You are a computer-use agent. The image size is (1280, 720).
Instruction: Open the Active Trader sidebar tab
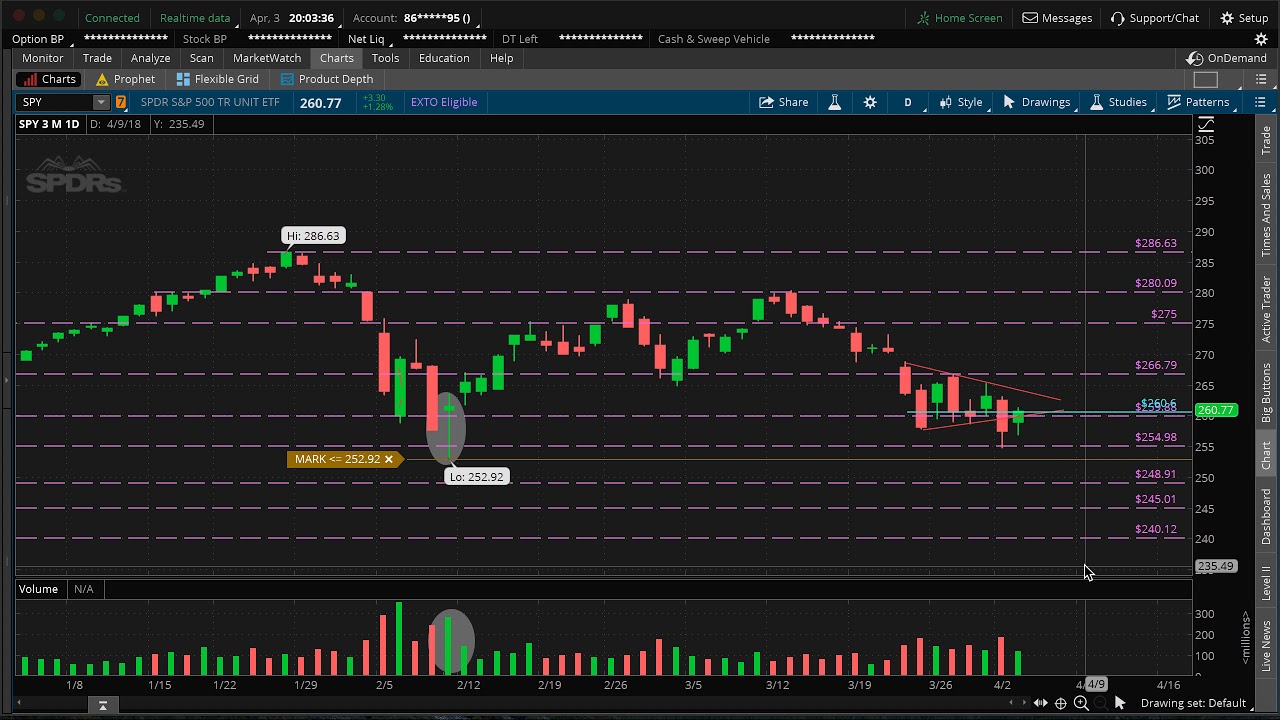(1266, 310)
